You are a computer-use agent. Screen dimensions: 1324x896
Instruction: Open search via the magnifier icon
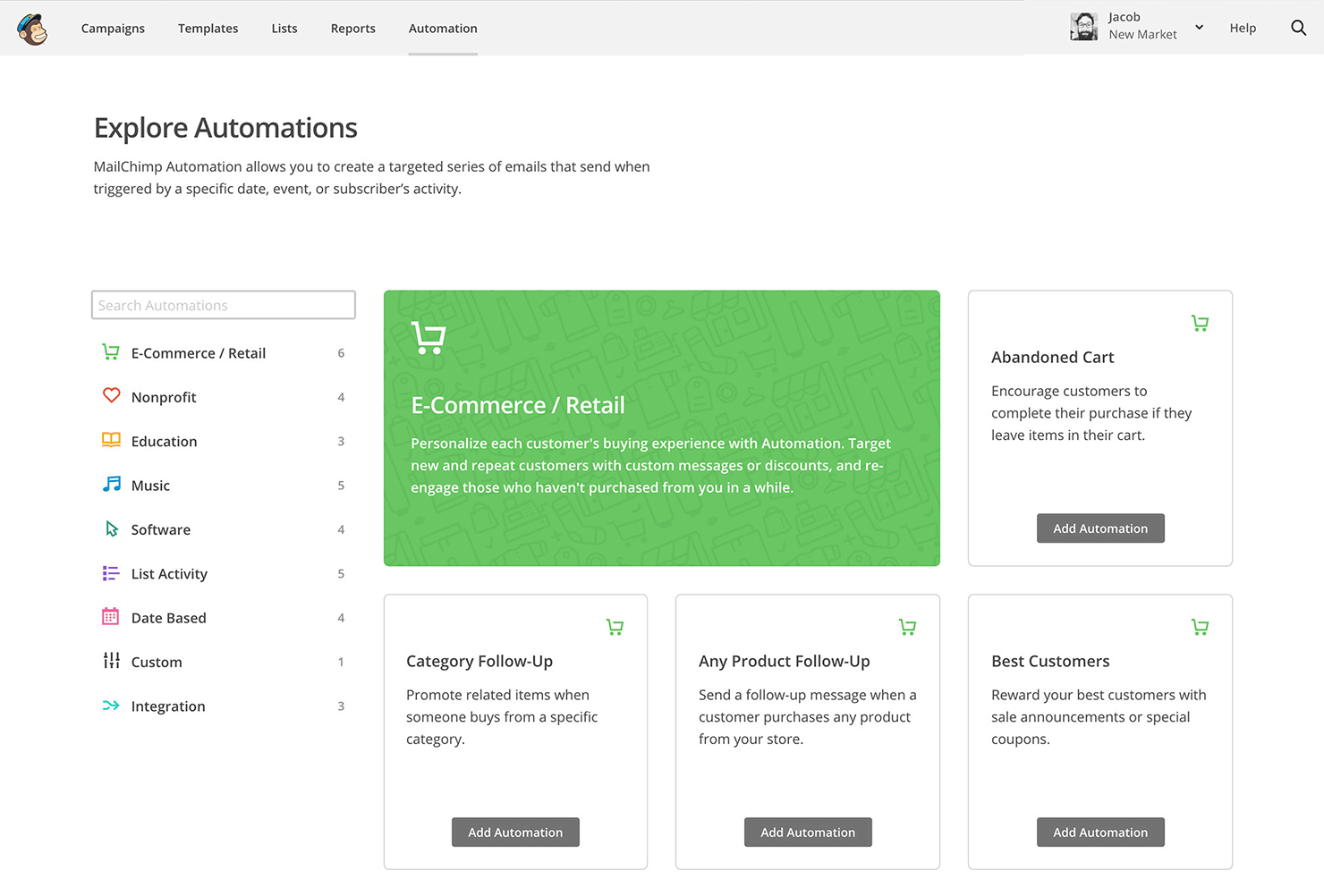coord(1298,28)
